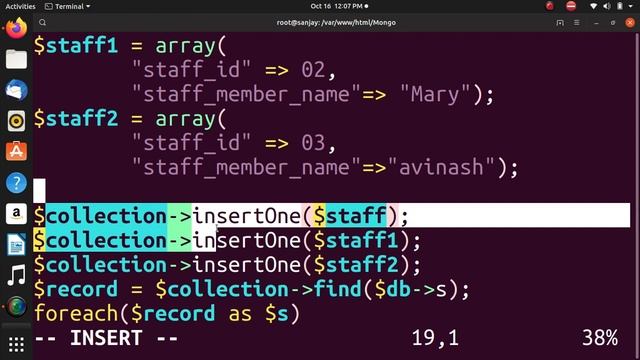Open Firefox from the dock

click(16, 29)
